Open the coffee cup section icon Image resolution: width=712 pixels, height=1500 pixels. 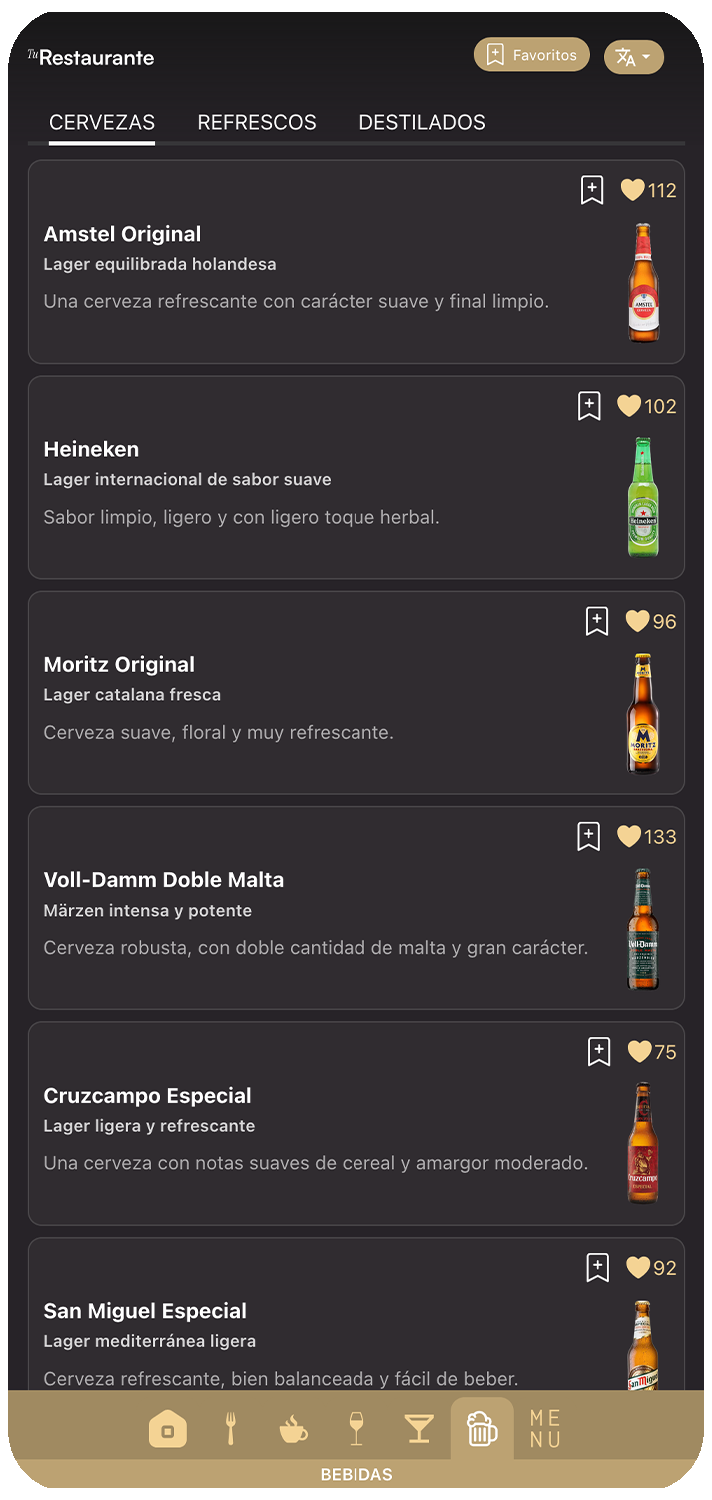[x=293, y=1430]
